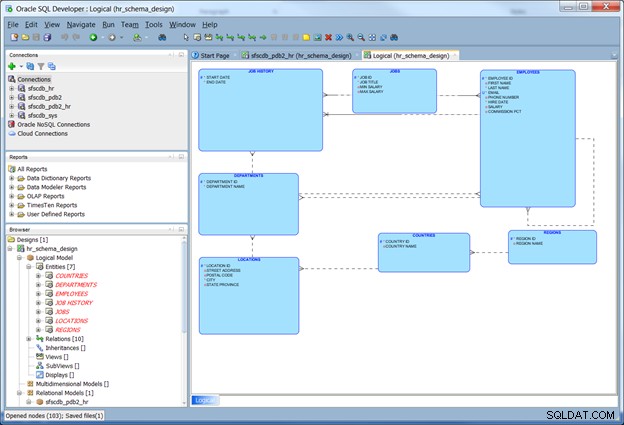Click the New file toolbar icon
Screen dimensions: 624x425
tap(14, 37)
